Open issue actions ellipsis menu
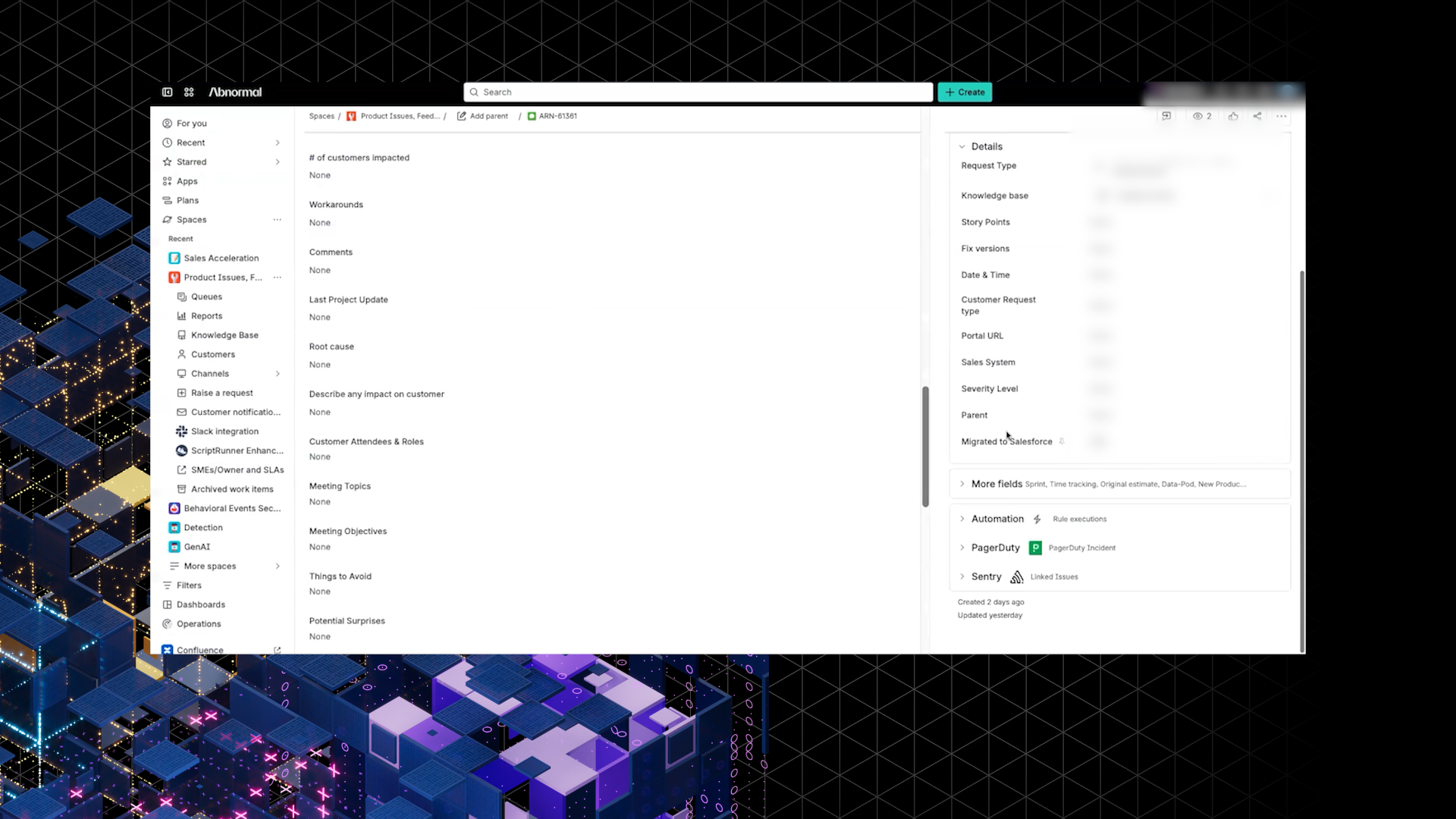The width and height of the screenshot is (1456, 819). [x=1282, y=116]
